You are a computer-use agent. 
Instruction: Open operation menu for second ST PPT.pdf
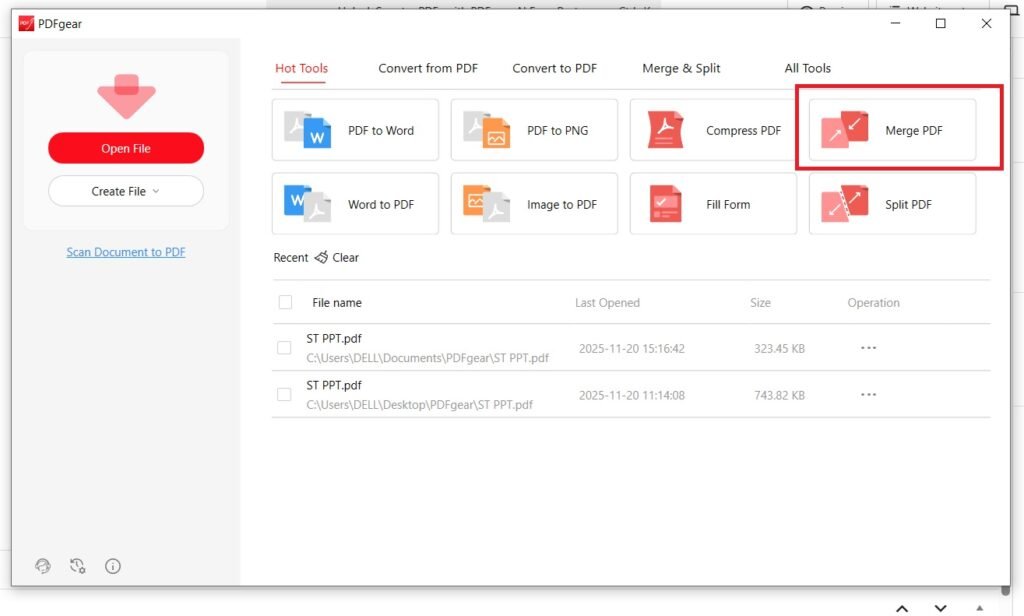(x=868, y=395)
